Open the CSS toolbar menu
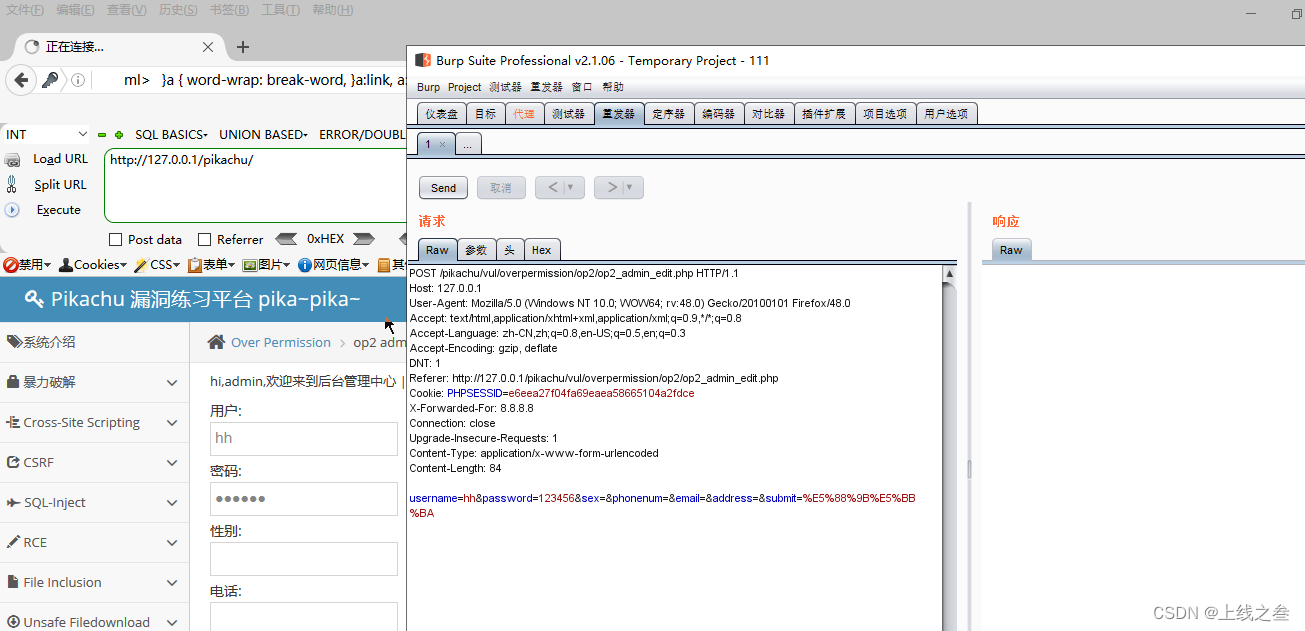This screenshot has width=1305, height=631. click(157, 265)
